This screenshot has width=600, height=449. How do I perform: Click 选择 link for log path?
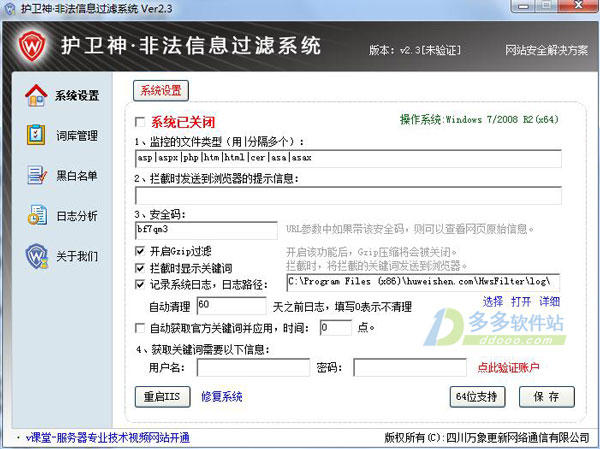493,302
